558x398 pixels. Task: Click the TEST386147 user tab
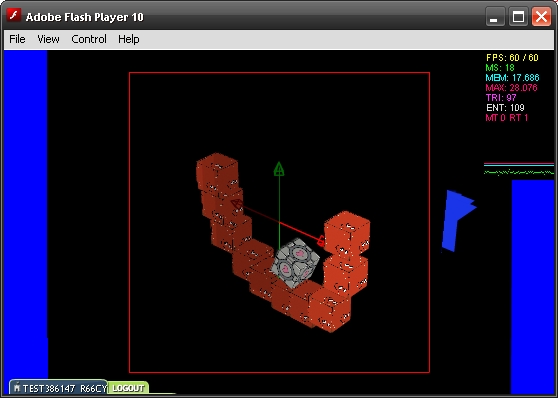pyautogui.click(x=58, y=388)
